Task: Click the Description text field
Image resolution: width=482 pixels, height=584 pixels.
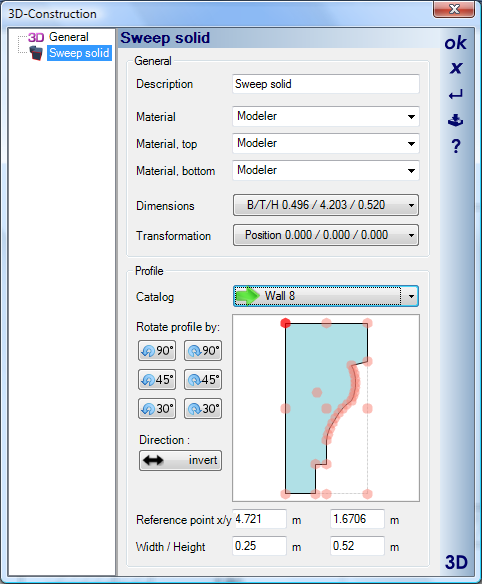Action: 326,84
